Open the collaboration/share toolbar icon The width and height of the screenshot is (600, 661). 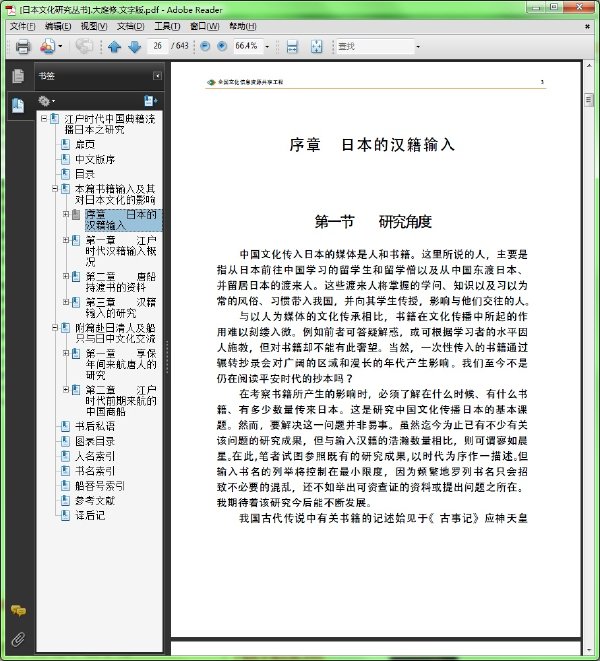(x=47, y=46)
